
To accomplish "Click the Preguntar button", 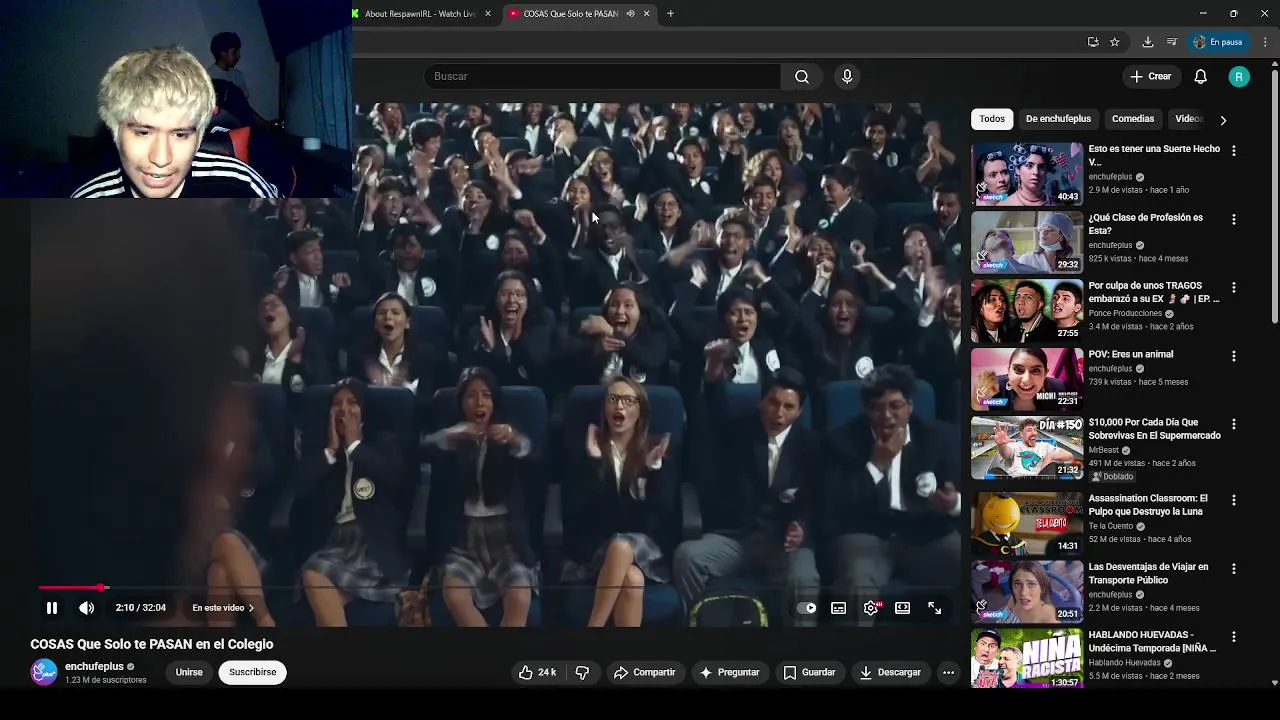I will click(730, 673).
